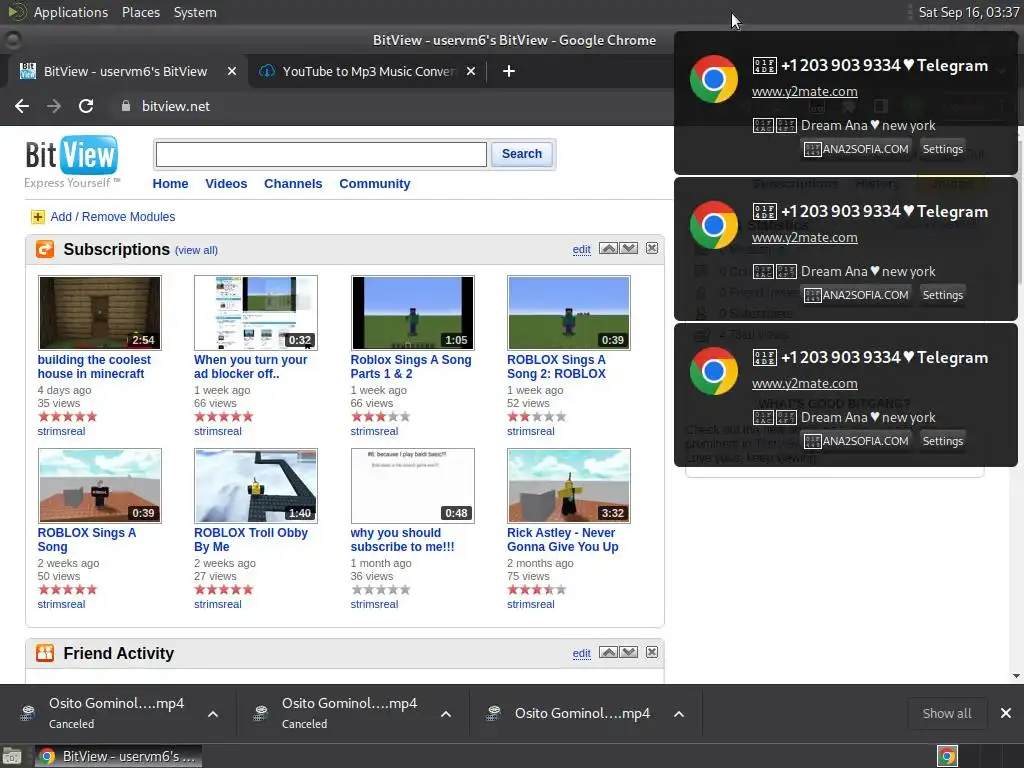Click the BitView taskbar window button
1024x768 pixels.
[x=118, y=756]
